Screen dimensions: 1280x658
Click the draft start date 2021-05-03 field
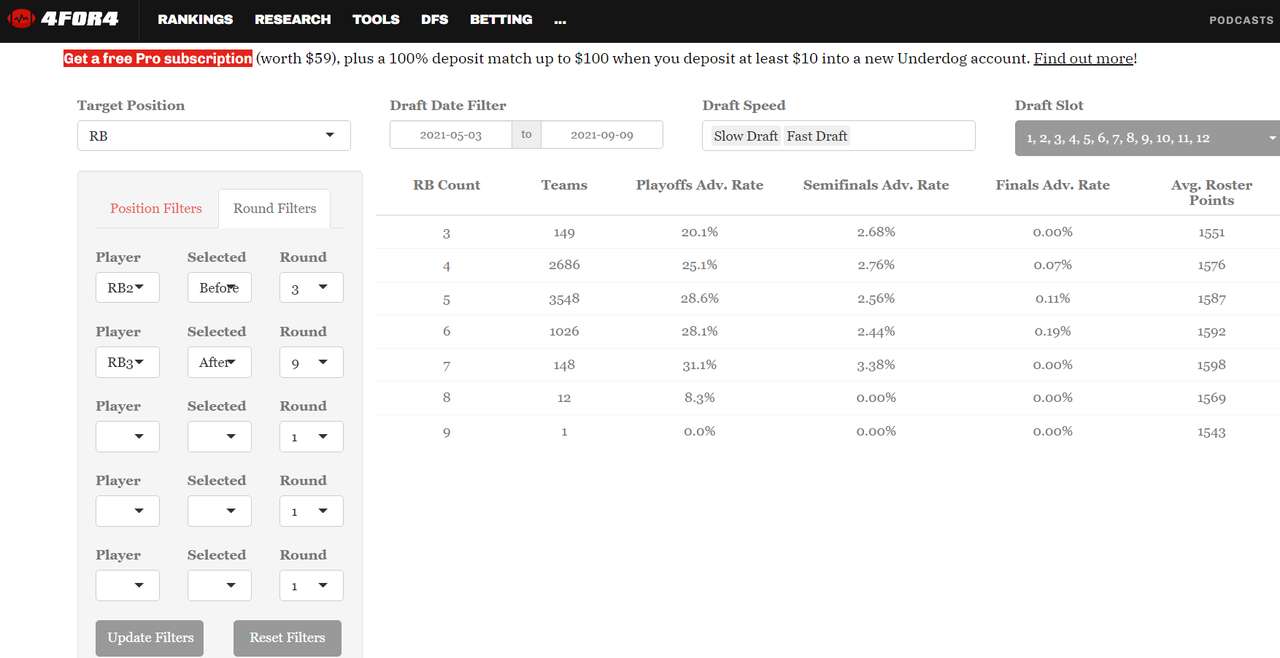pos(451,135)
